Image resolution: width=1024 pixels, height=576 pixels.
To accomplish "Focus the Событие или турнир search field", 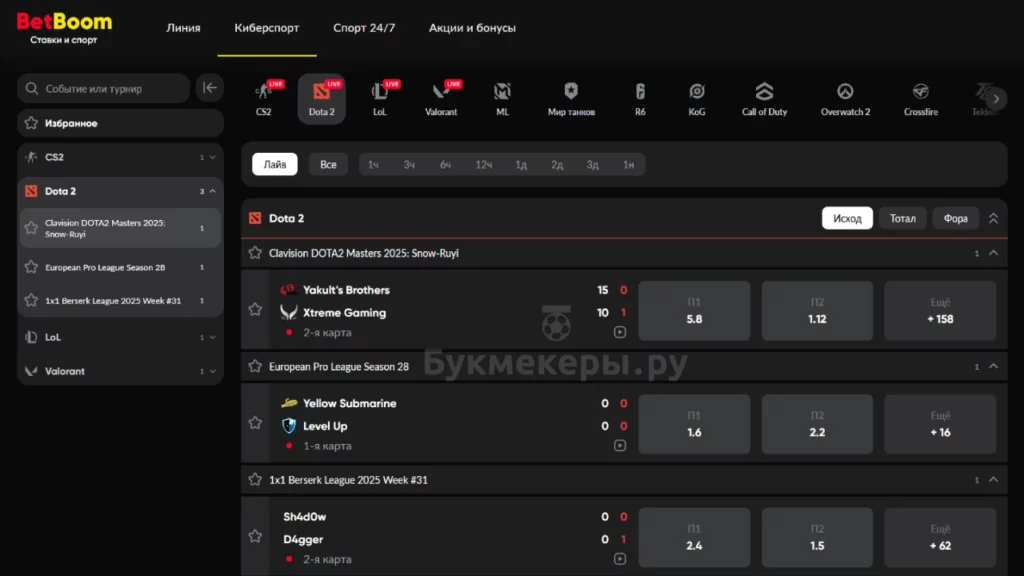I will tap(104, 88).
